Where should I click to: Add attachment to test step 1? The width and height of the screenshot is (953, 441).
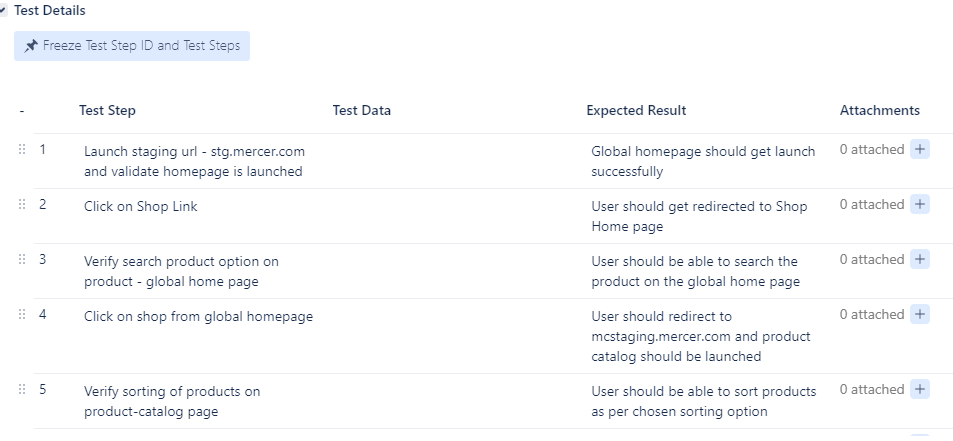920,149
